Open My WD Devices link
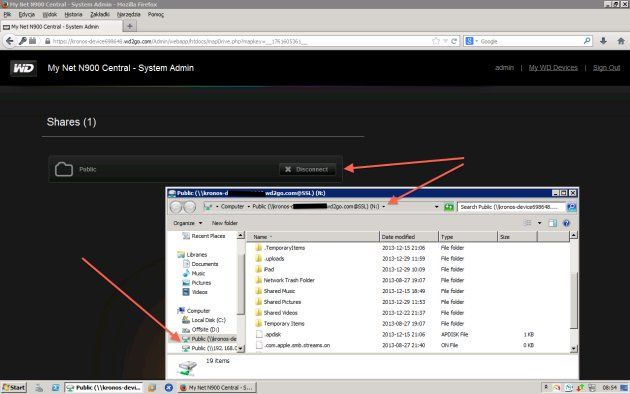 coord(553,68)
